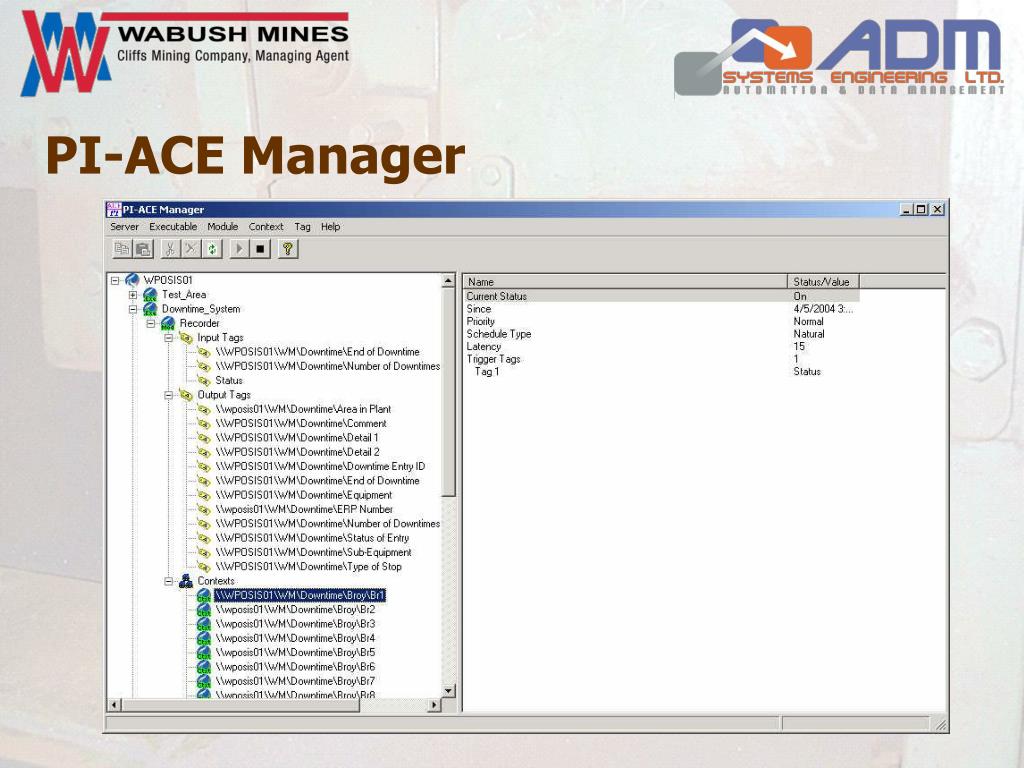Click the PI-ACE Manager title bar icon
The height and width of the screenshot is (768, 1024).
pyautogui.click(x=114, y=210)
